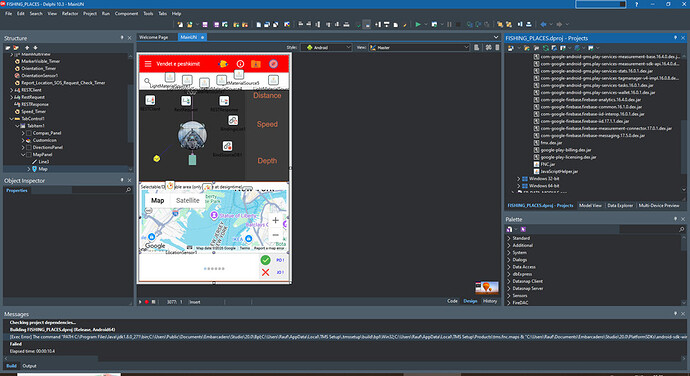Viewport: 690px width, 376px height.
Task: Open the Component menu
Action: pyautogui.click(x=126, y=14)
